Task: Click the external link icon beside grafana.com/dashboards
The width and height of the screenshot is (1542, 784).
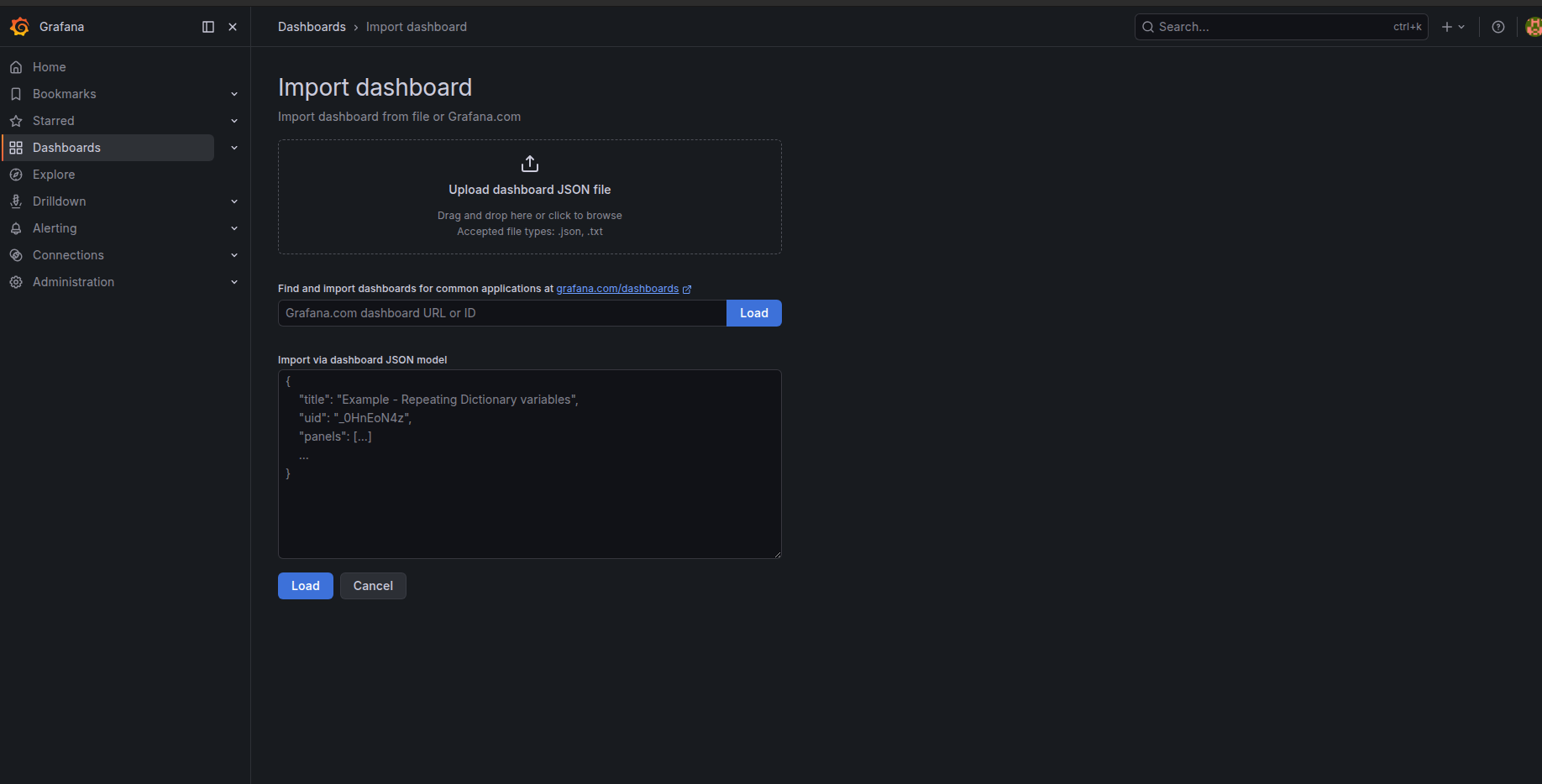Action: [x=687, y=289]
